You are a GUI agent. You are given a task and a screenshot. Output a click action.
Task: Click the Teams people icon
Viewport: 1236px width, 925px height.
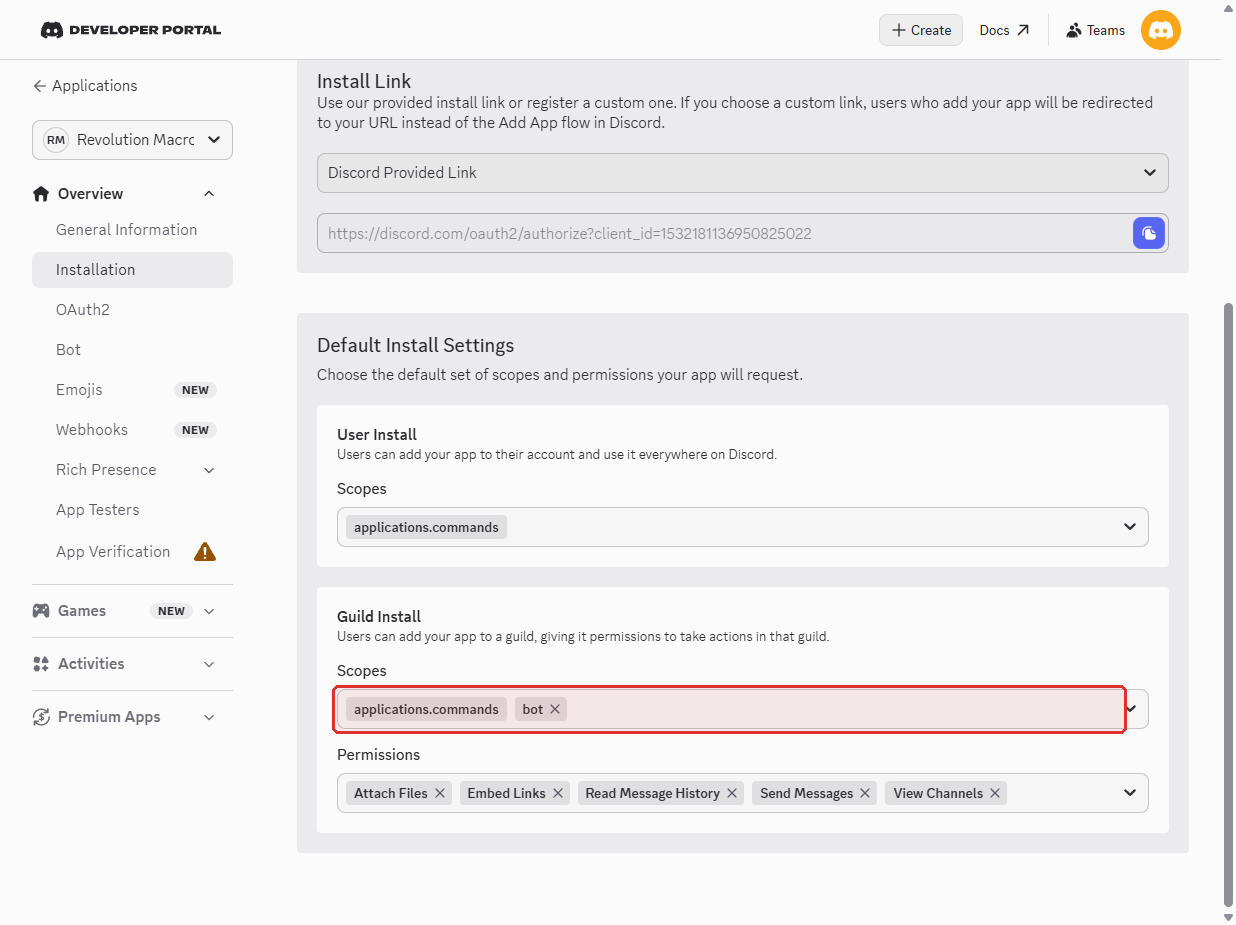click(1074, 30)
